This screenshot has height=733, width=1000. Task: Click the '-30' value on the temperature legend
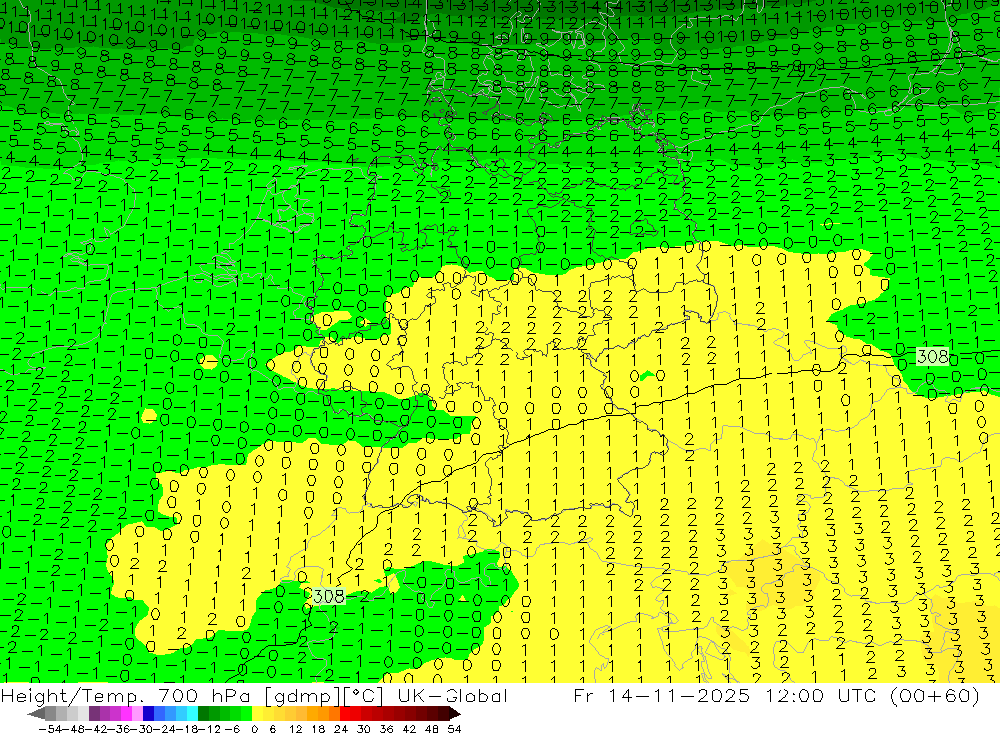coord(140,729)
